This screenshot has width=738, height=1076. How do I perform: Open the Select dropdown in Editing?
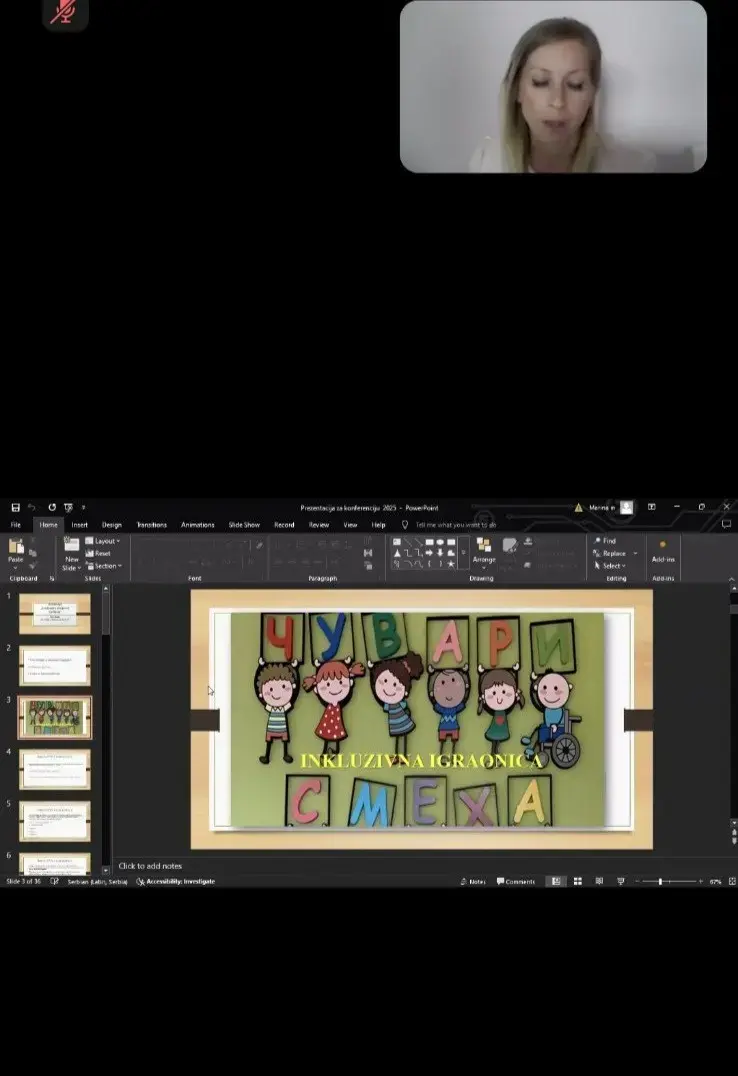click(x=610, y=566)
